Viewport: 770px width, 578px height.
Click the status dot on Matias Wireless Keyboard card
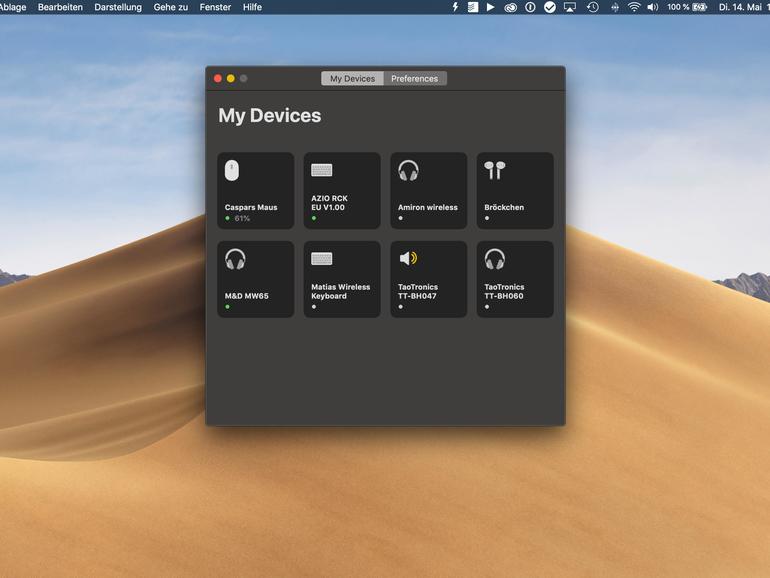point(314,306)
